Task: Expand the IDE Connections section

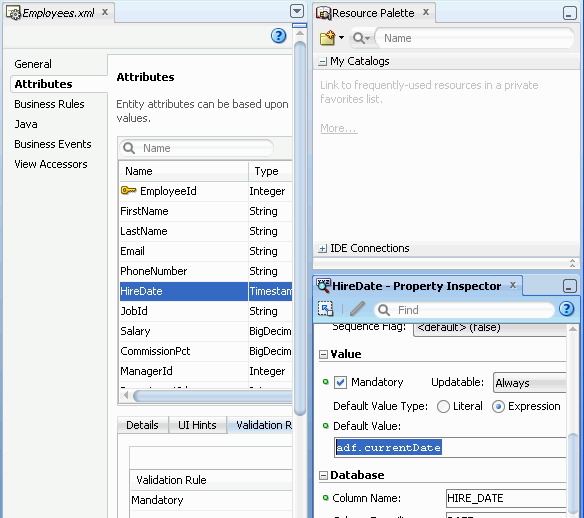Action: tap(323, 248)
